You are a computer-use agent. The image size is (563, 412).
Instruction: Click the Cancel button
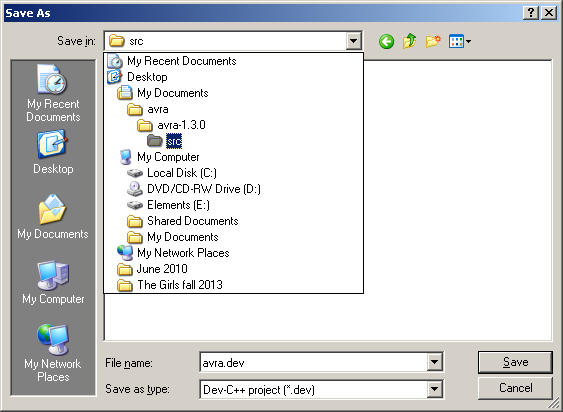pos(515,388)
